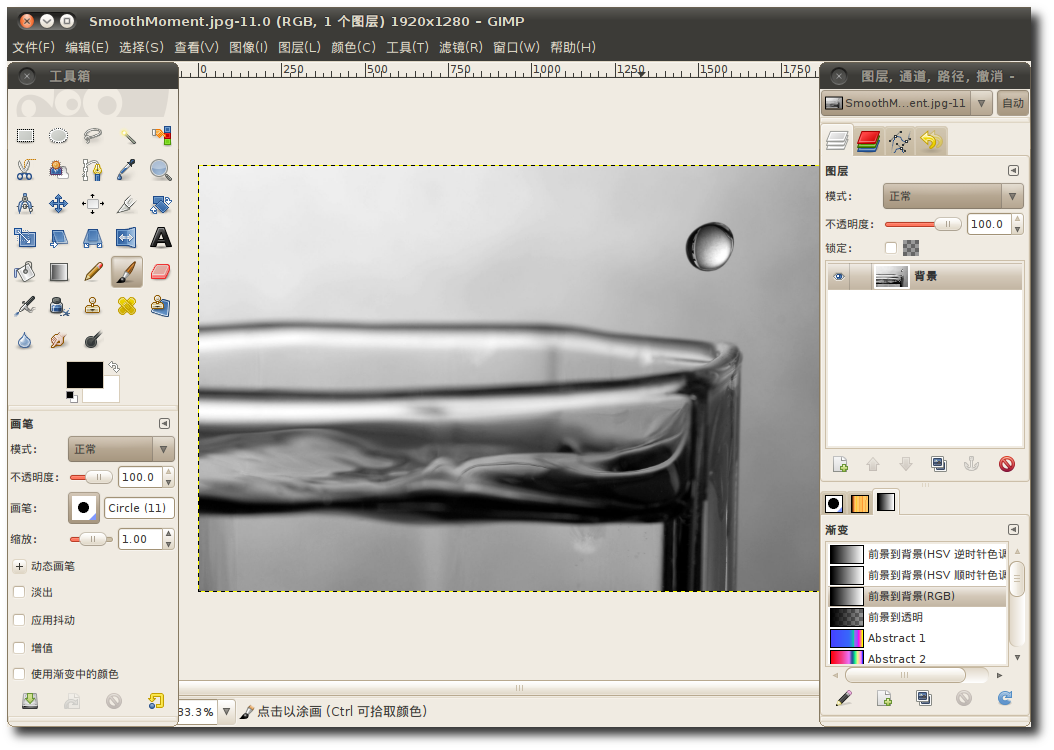The width and height of the screenshot is (1054, 750).
Task: Switch to the Paths tab
Action: click(x=900, y=141)
